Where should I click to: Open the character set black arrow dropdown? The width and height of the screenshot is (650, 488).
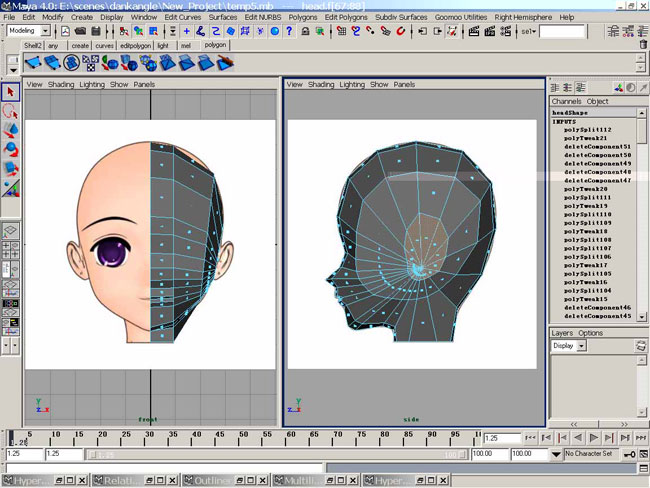click(x=556, y=454)
